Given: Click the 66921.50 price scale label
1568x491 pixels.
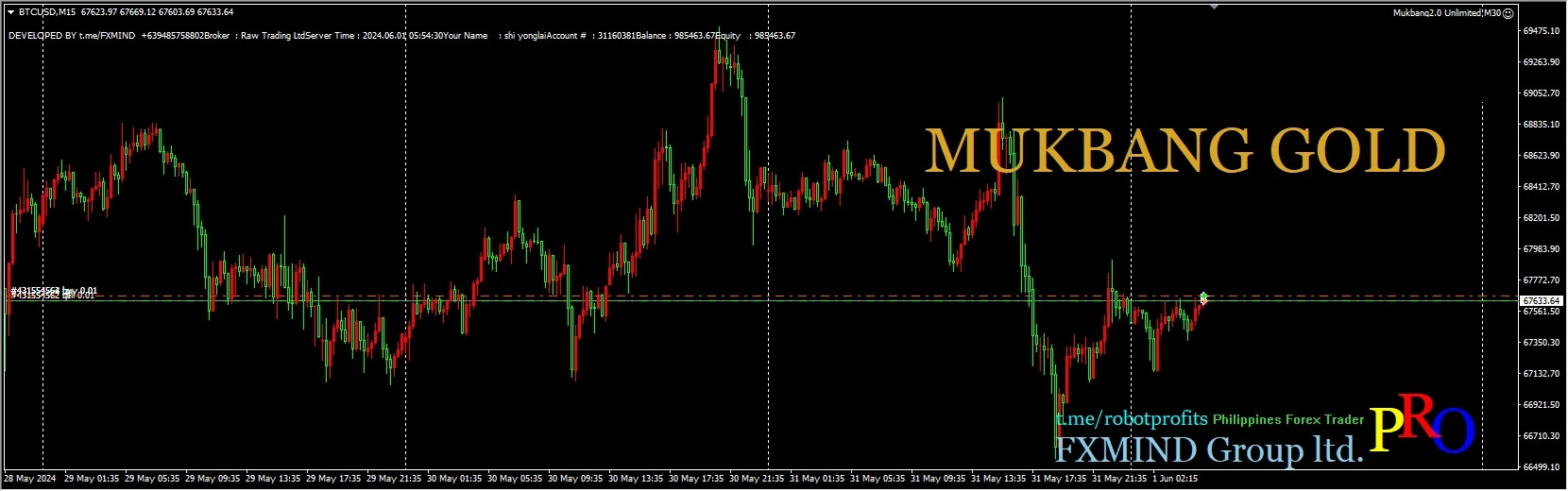Looking at the screenshot, I should pyautogui.click(x=1542, y=405).
